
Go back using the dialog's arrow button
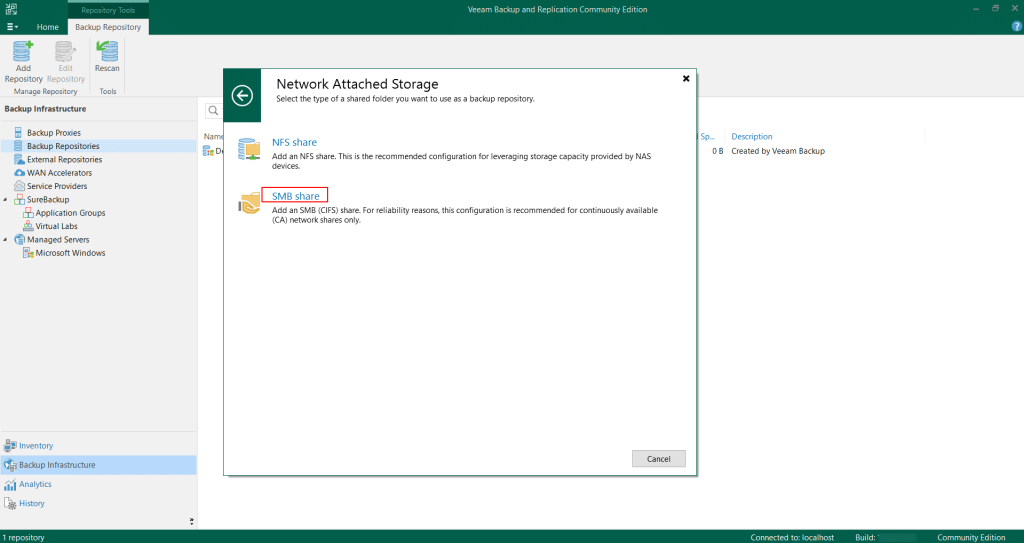(242, 96)
